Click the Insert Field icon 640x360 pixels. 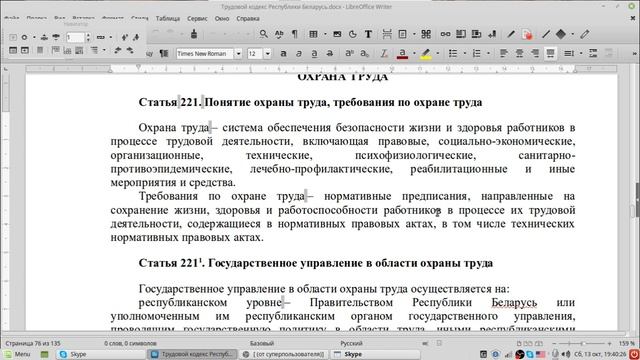click(x=402, y=34)
